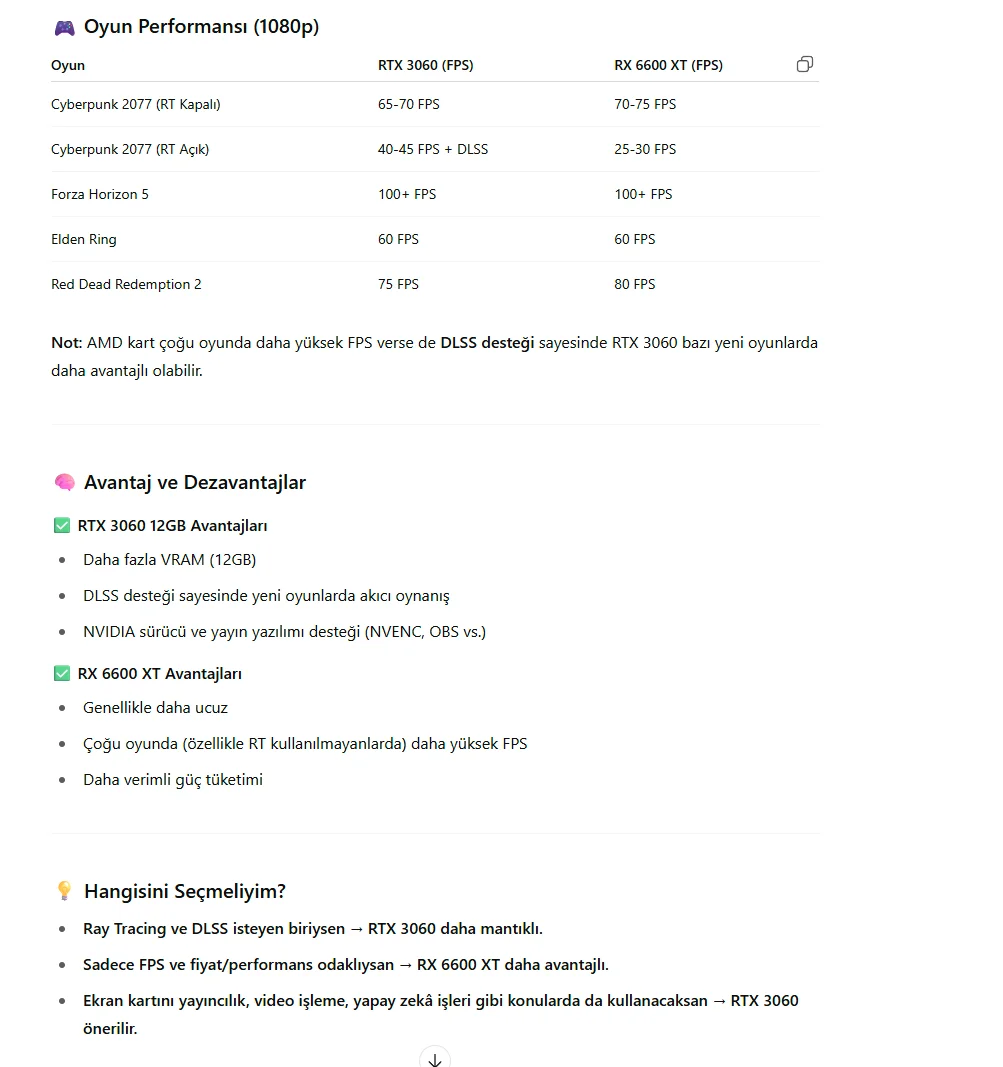Click the gamepad emoji beside Oyun Performansı

tap(64, 27)
